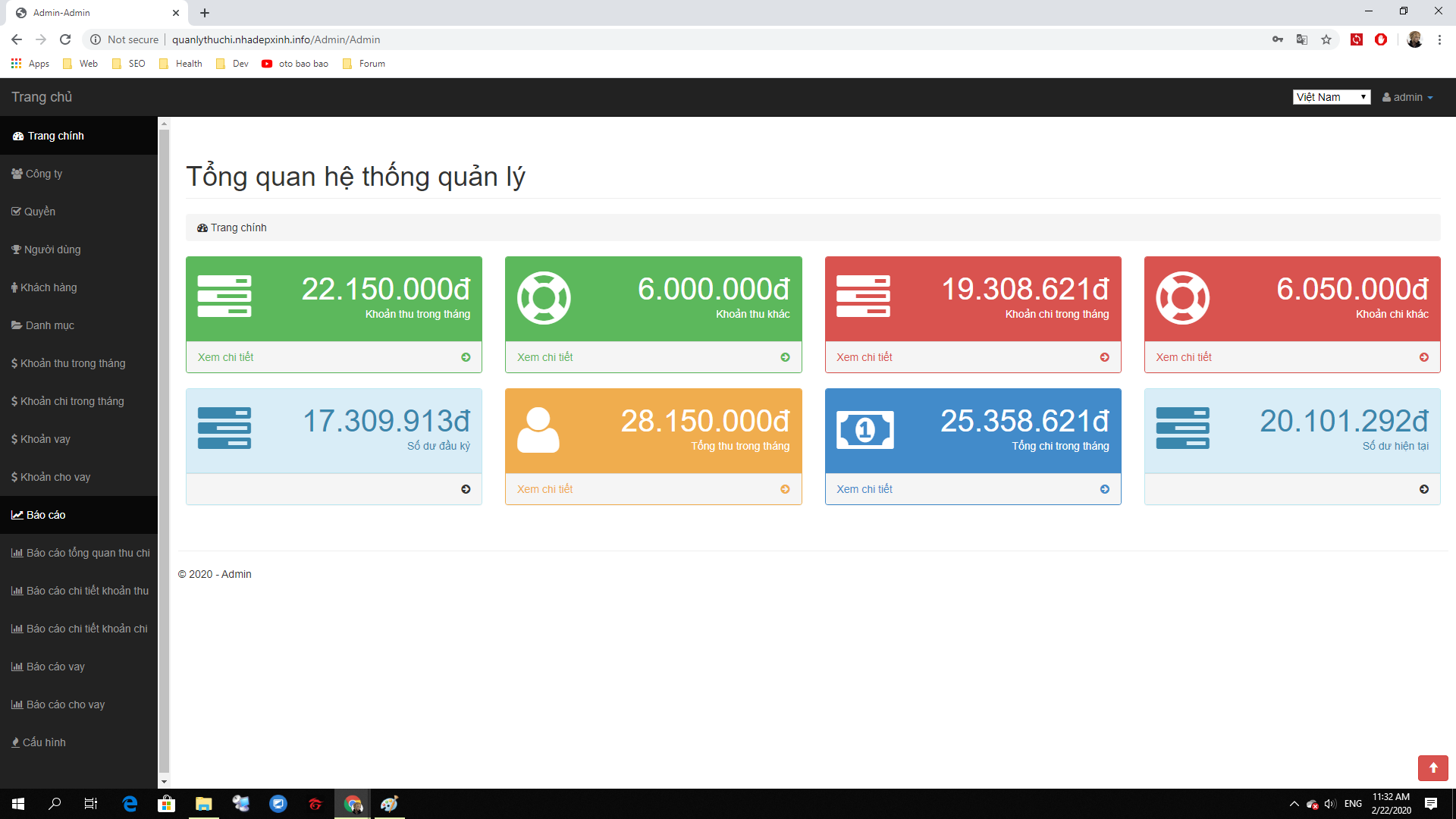Viewport: 1456px width, 819px height.
Task: Click arrow icon on Khoản chi khác card
Action: point(1423,357)
